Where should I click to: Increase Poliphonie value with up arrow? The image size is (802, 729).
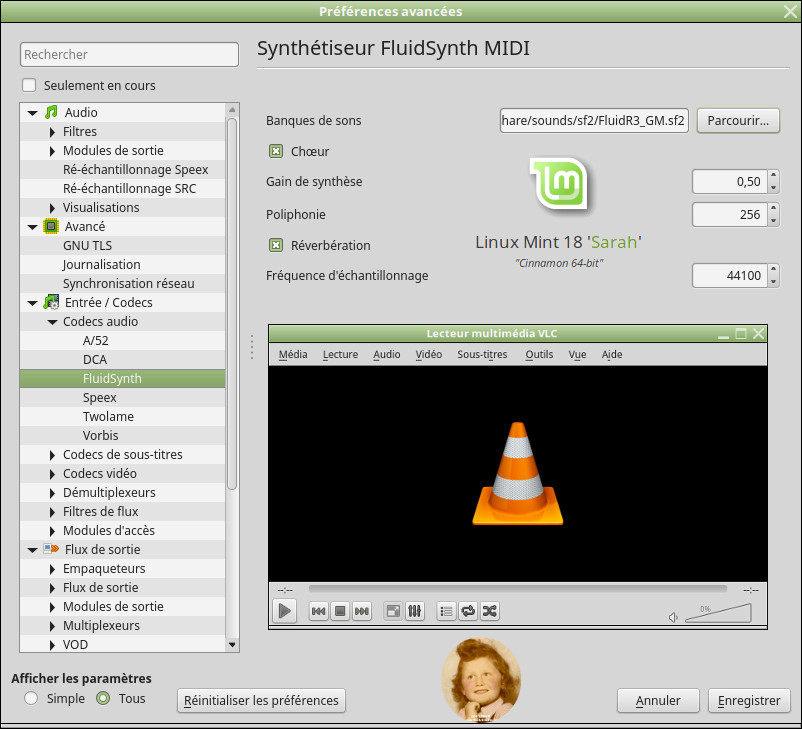coord(773,208)
